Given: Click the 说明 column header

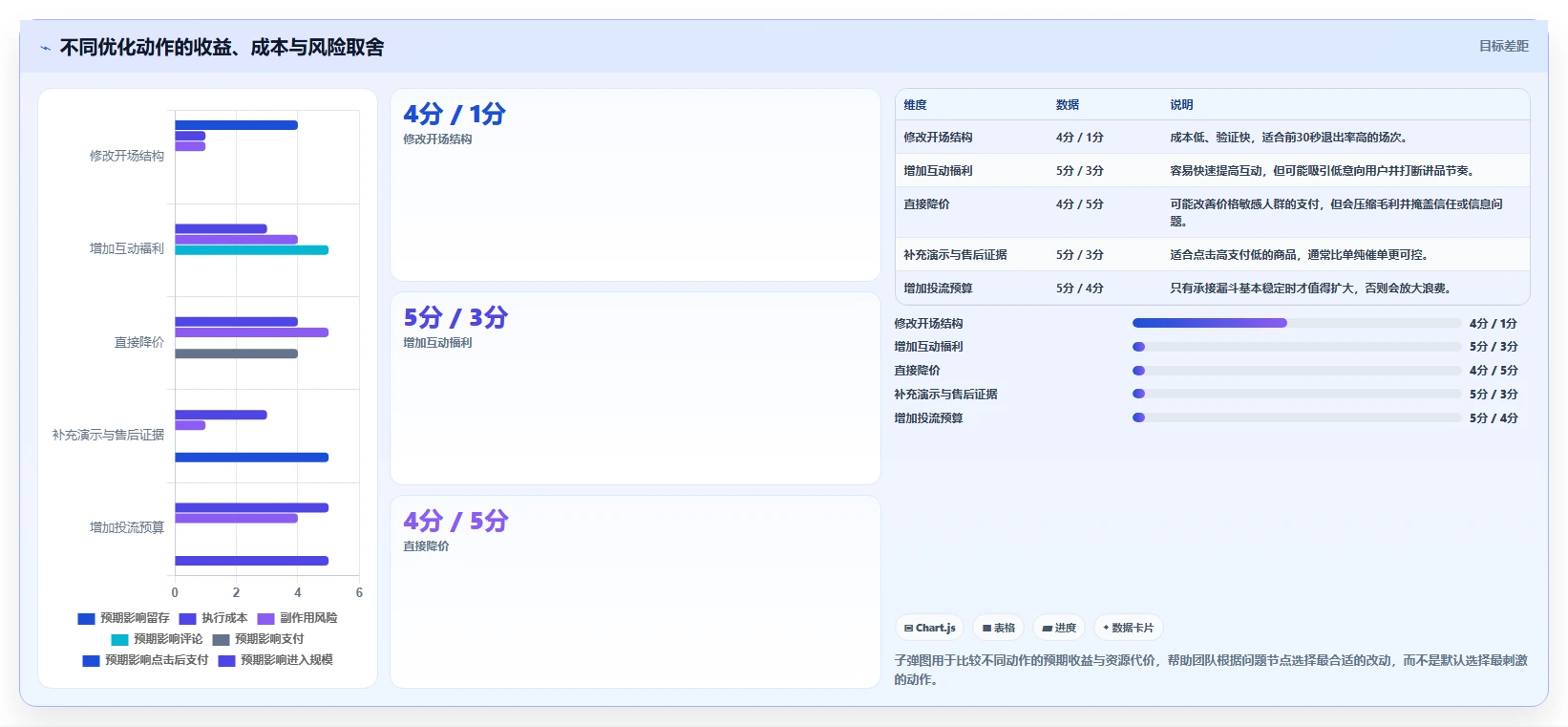Looking at the screenshot, I should 1181,105.
